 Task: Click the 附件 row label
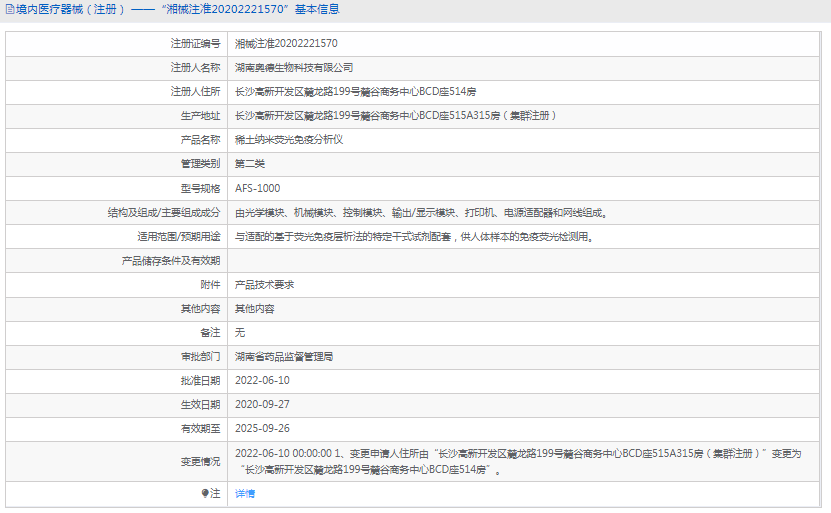click(x=210, y=285)
